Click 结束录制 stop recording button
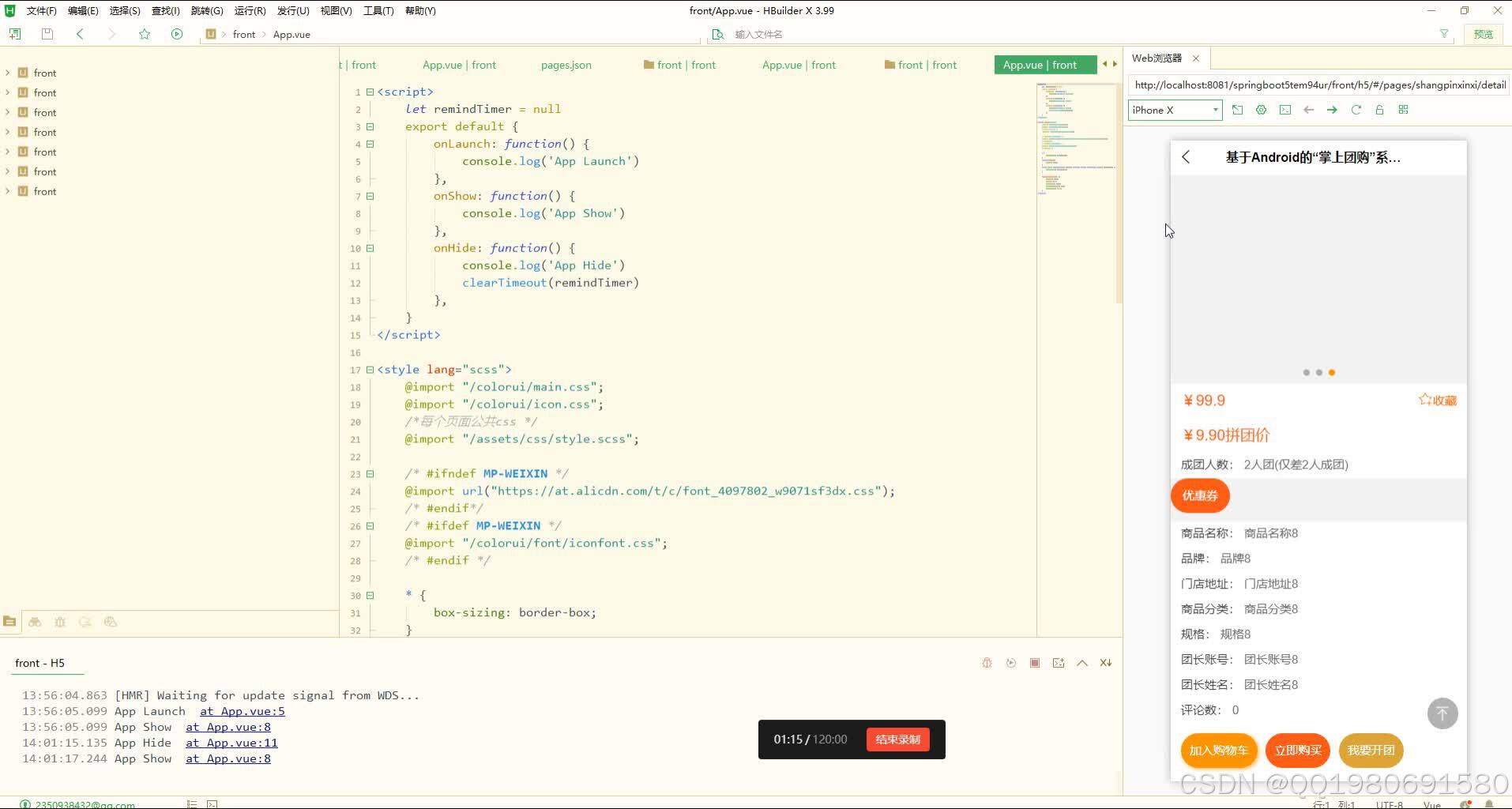 (897, 739)
